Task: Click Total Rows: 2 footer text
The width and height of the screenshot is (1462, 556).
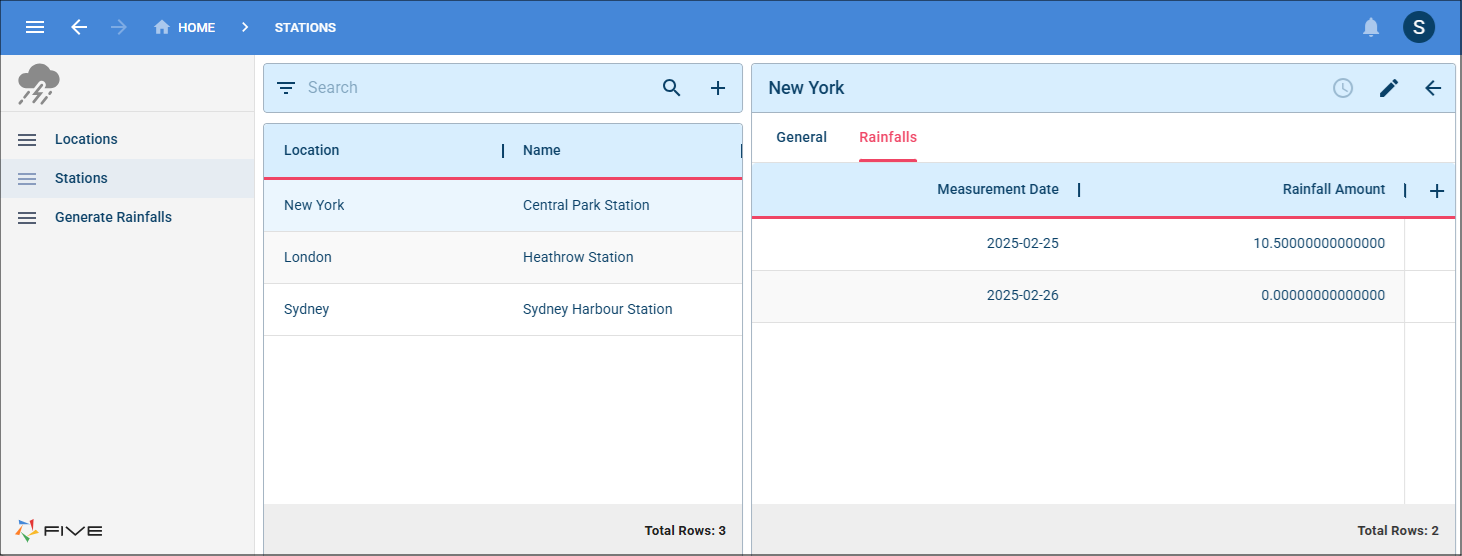Action: (x=1398, y=531)
